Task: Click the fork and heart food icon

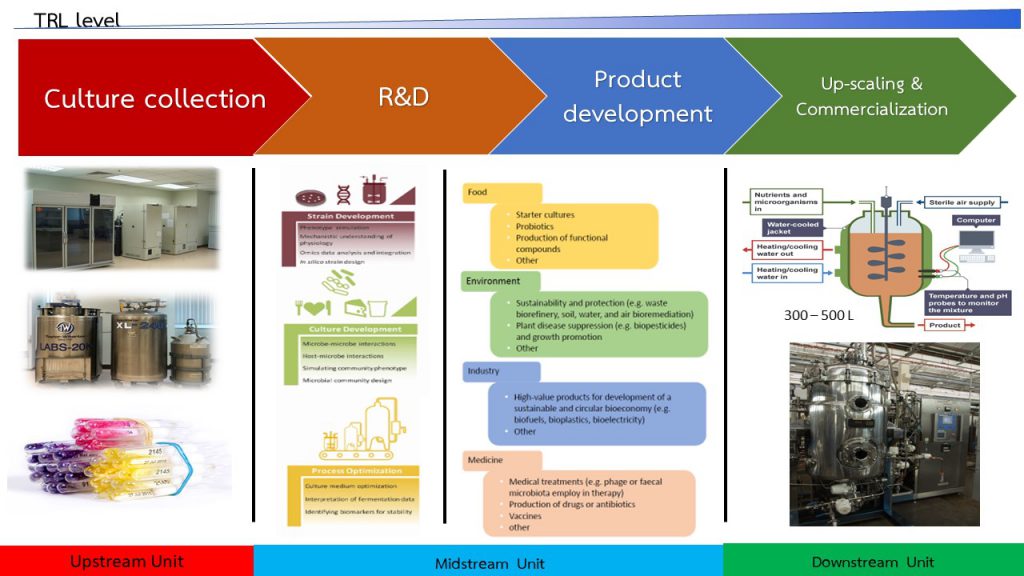Action: (313, 308)
